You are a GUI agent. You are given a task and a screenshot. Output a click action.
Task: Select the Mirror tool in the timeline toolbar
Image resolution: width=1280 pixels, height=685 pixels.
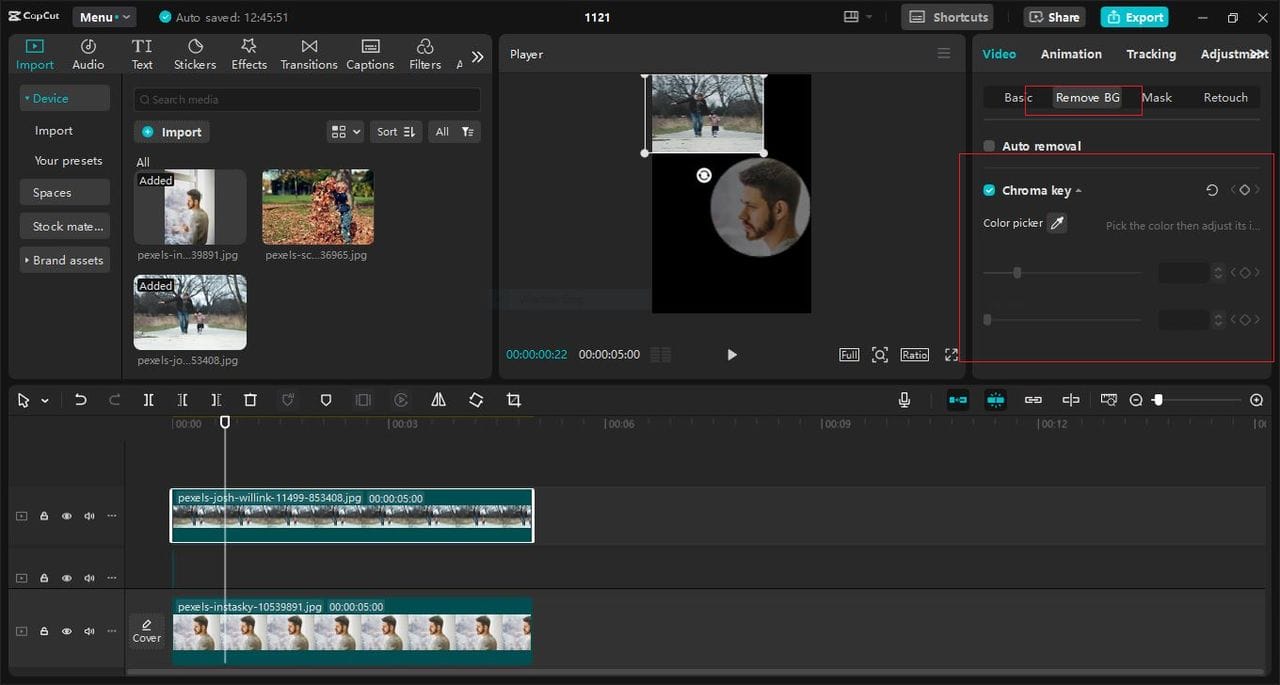coord(438,400)
